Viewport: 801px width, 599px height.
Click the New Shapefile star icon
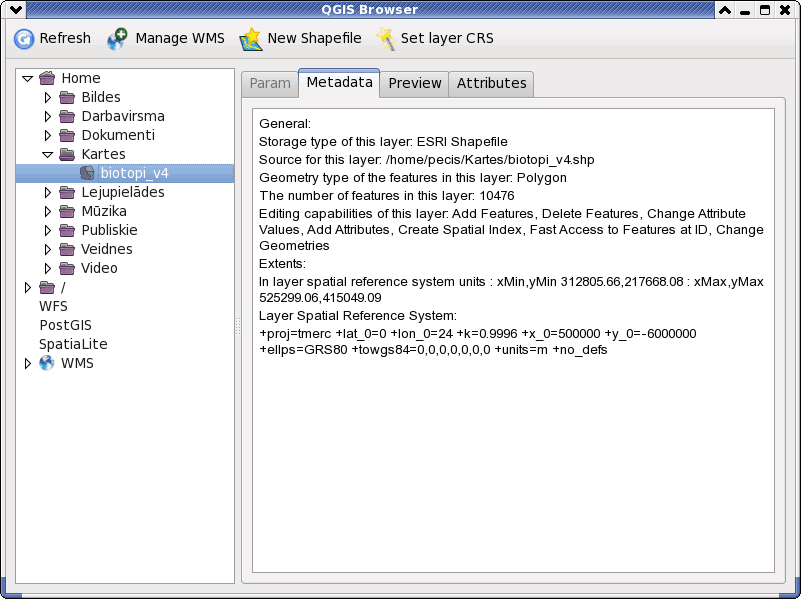251,39
